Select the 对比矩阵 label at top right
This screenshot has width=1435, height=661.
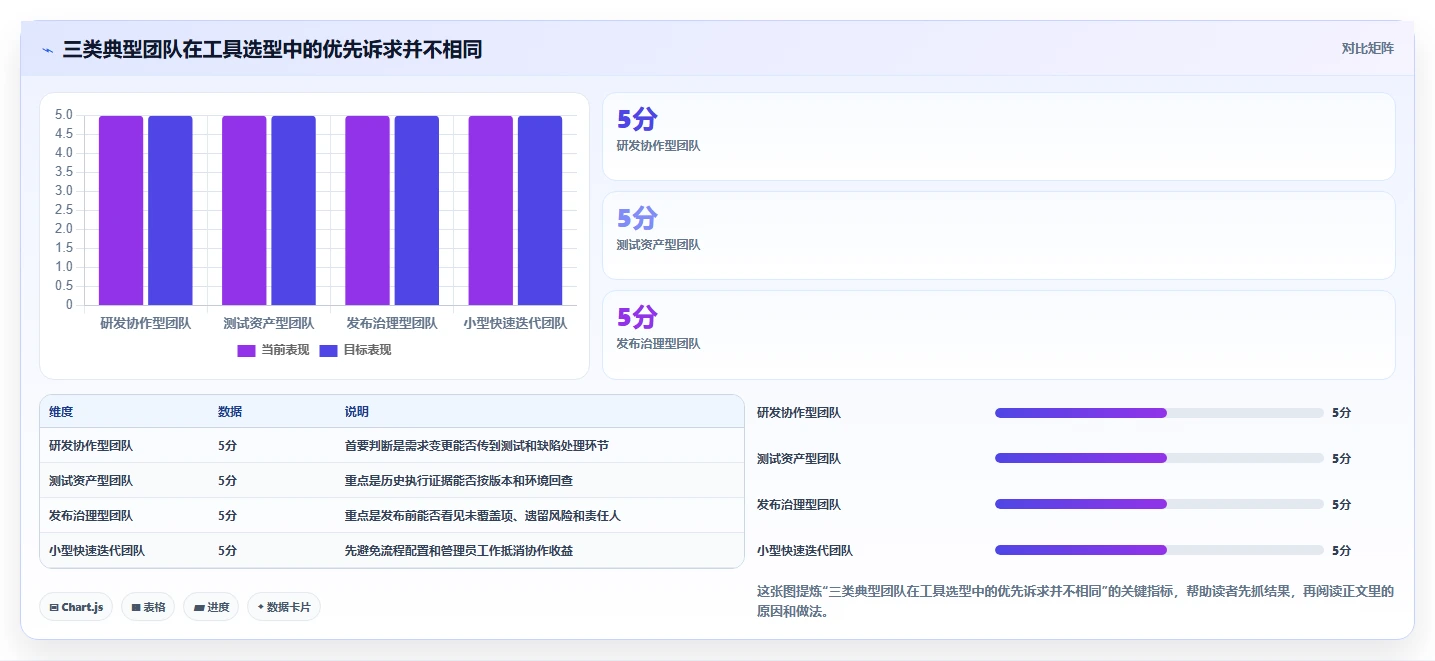pyautogui.click(x=1367, y=48)
